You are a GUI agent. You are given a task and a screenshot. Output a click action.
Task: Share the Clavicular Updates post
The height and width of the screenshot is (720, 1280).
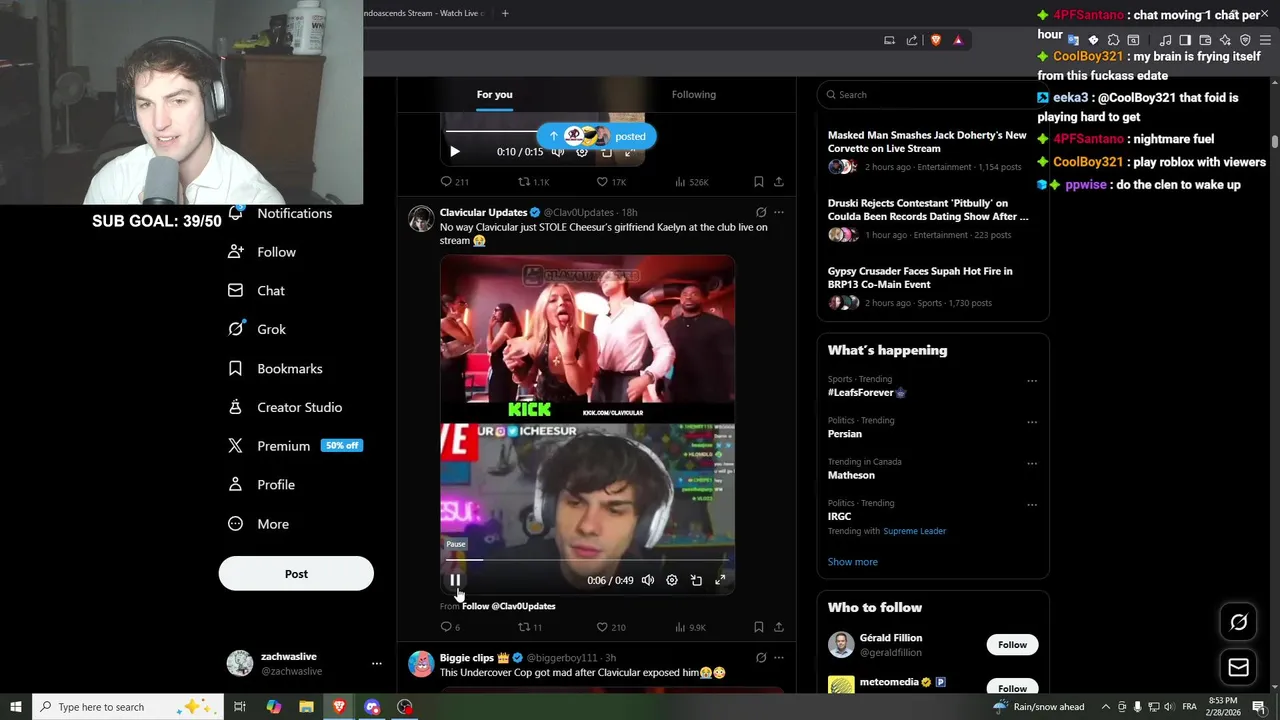[779, 627]
